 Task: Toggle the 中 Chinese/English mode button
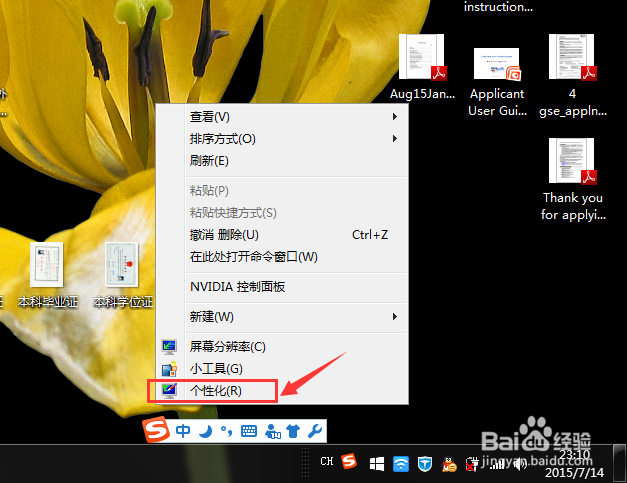pyautogui.click(x=183, y=431)
